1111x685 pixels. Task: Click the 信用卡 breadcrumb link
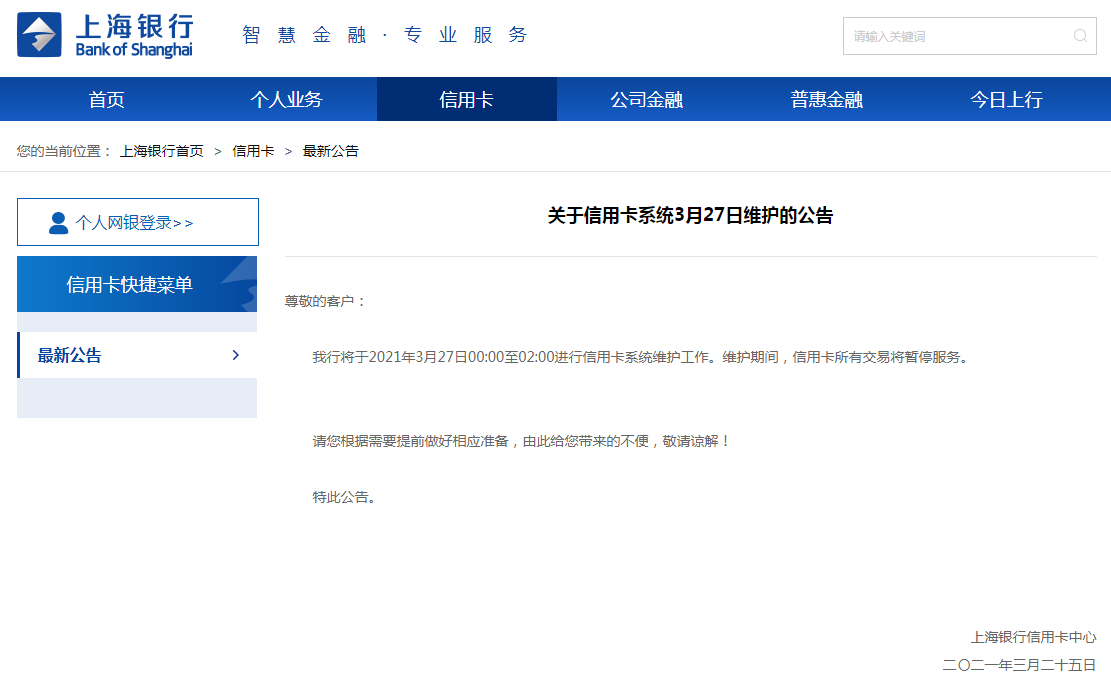253,151
